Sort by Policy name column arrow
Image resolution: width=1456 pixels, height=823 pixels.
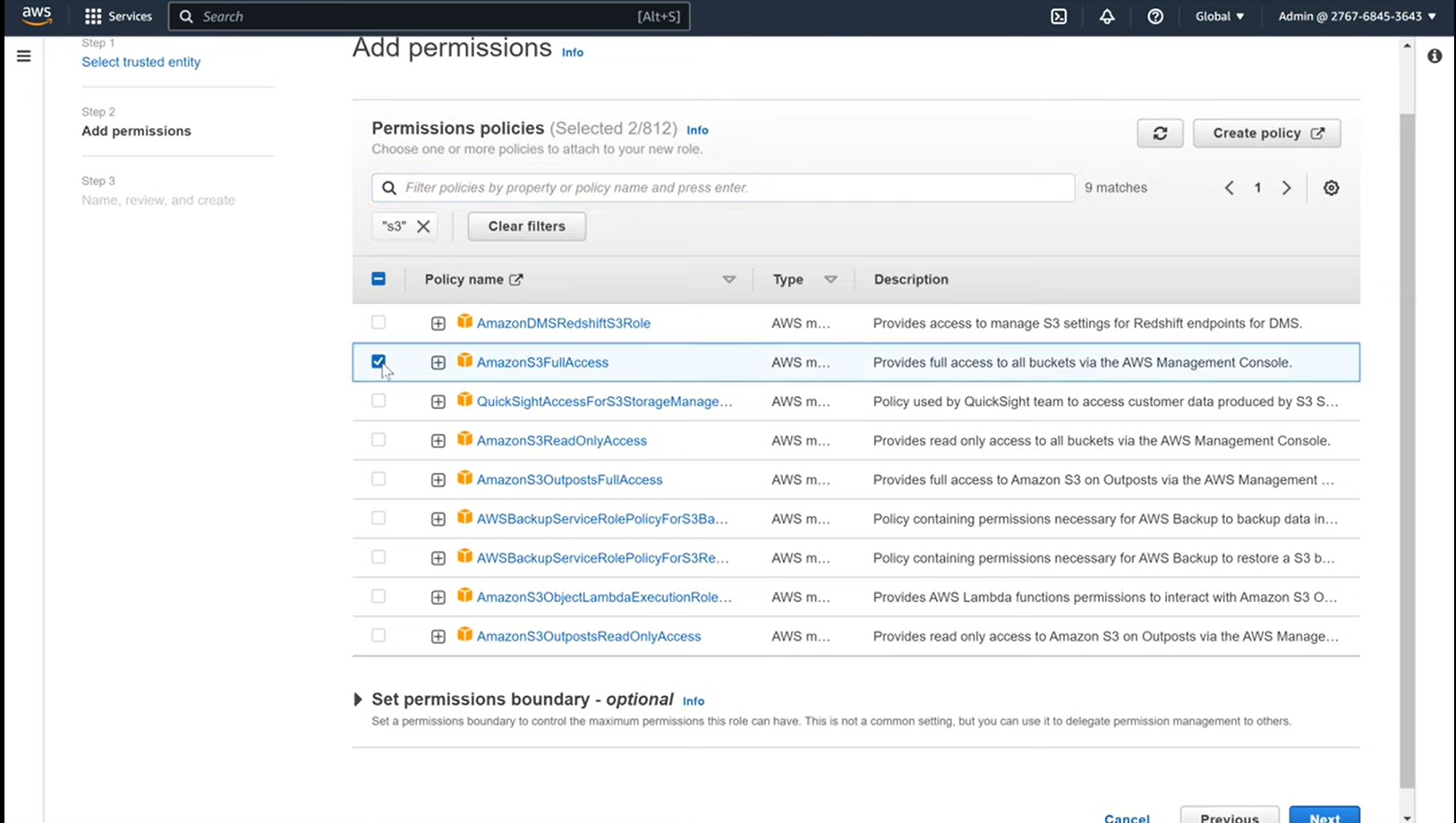click(729, 279)
